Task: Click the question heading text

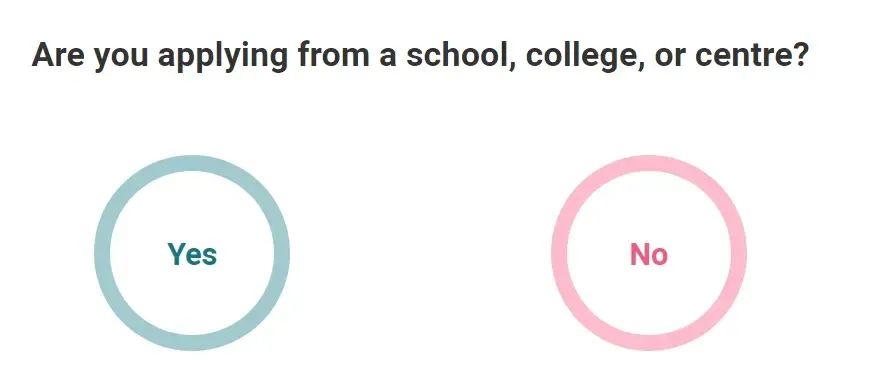Action: pos(420,56)
